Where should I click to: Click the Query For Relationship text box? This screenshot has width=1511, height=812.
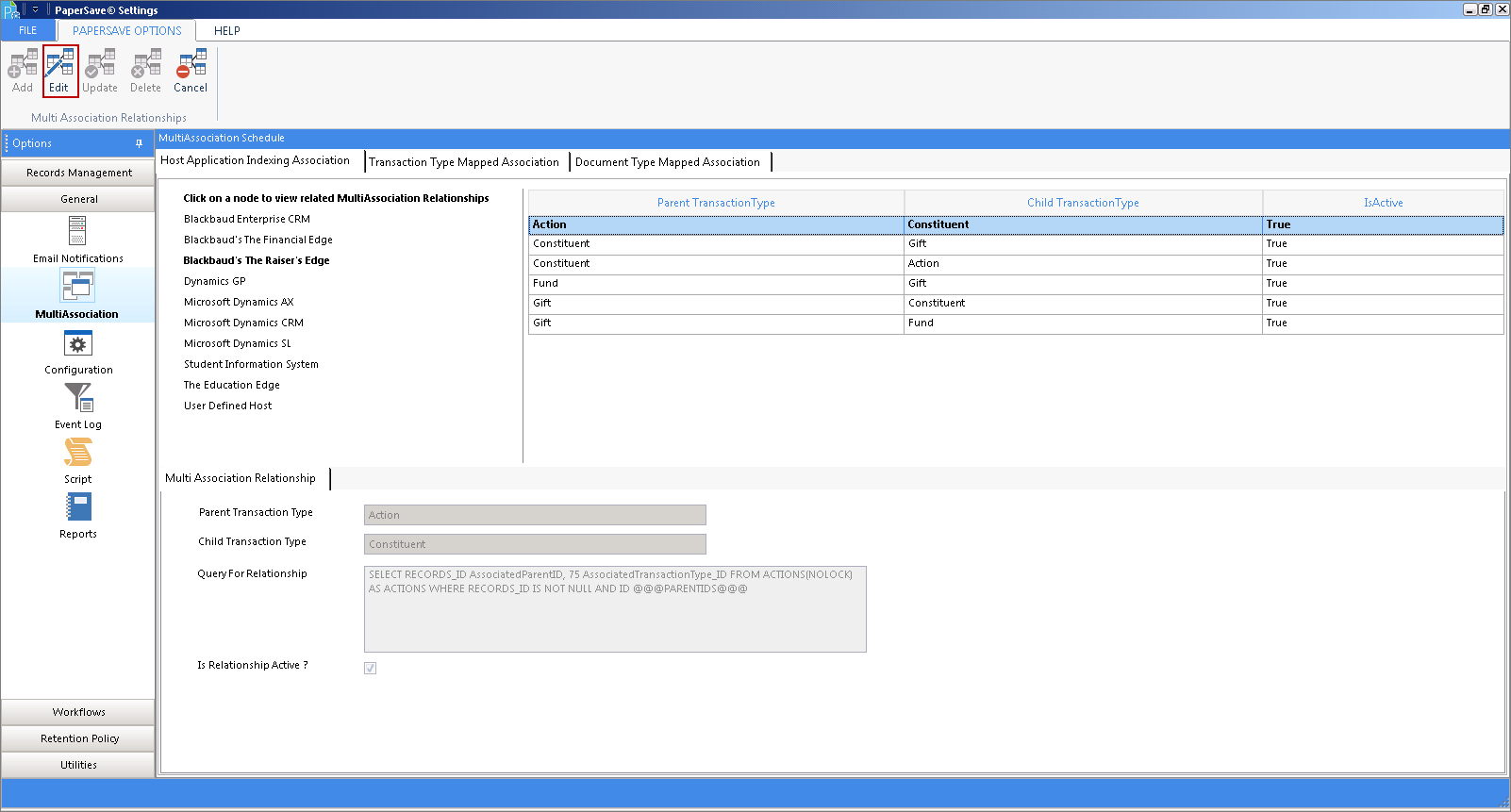(615, 609)
